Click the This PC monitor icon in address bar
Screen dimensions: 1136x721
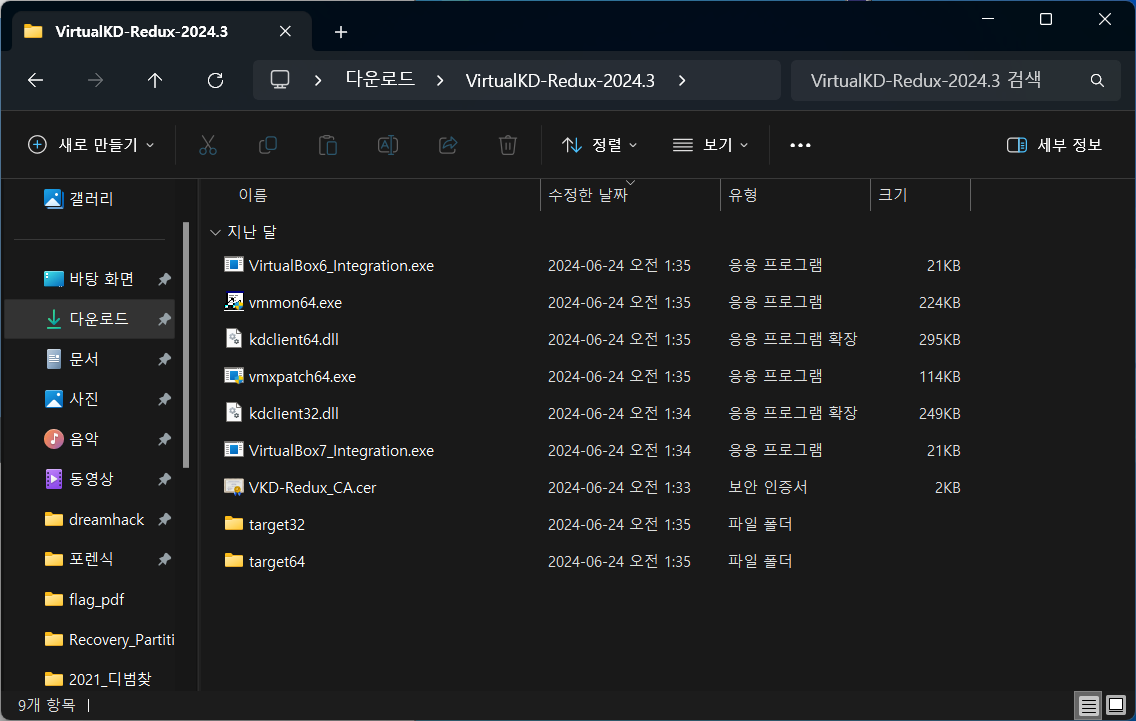coord(280,80)
